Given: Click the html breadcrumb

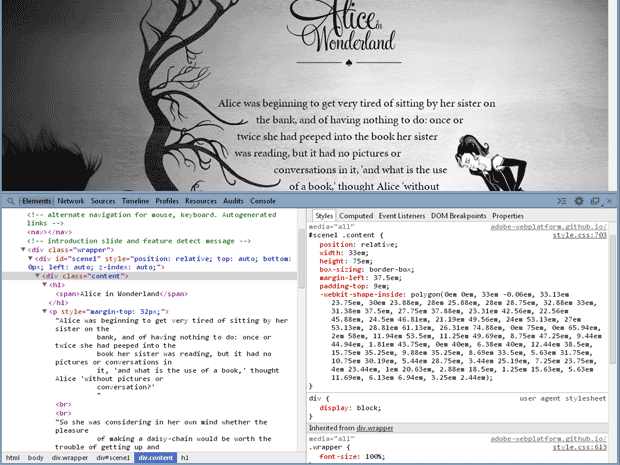Looking at the screenshot, I should pos(13,457).
